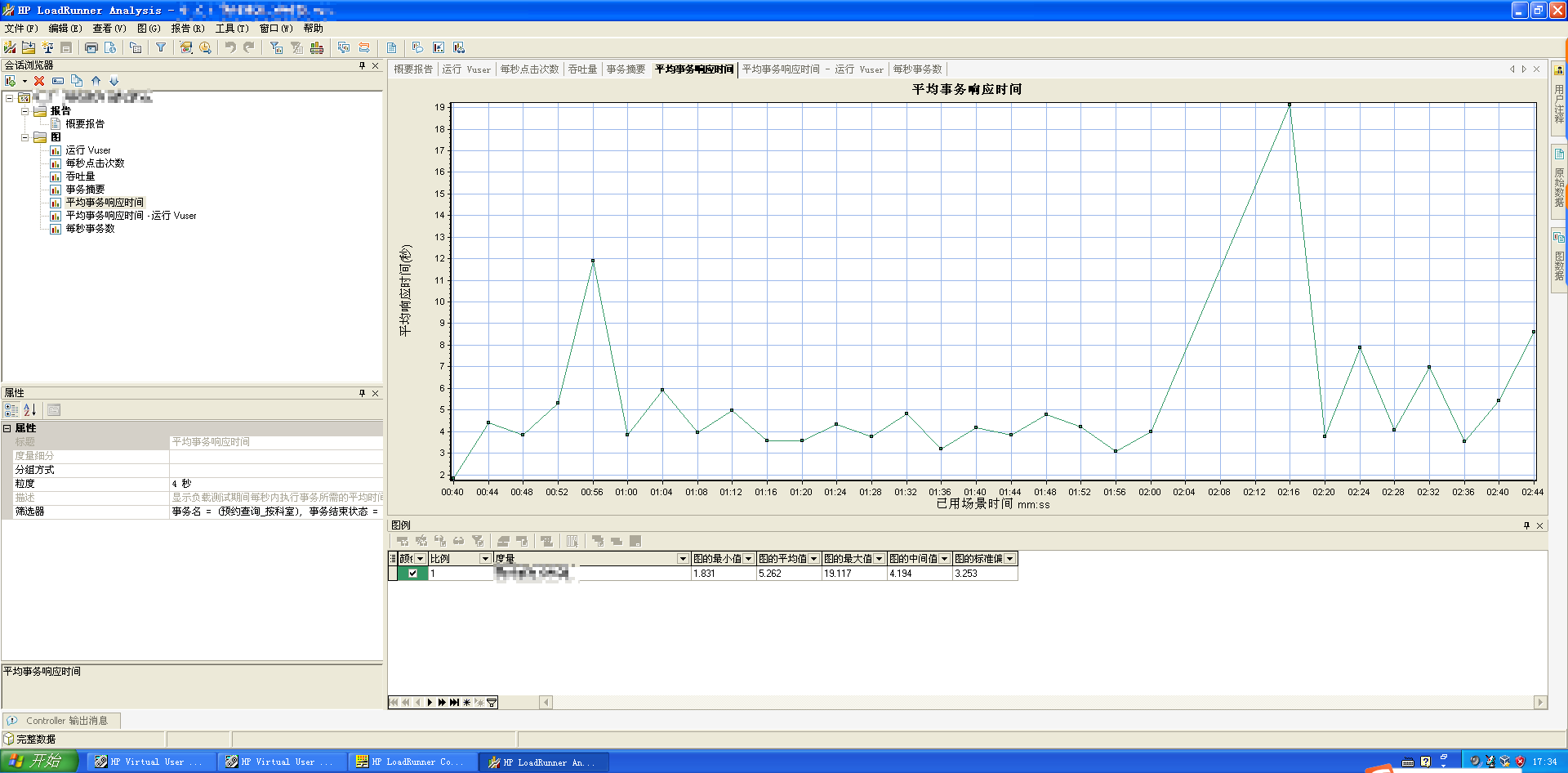Click the undo arrow in the toolbar
1568x773 pixels.
pos(230,48)
